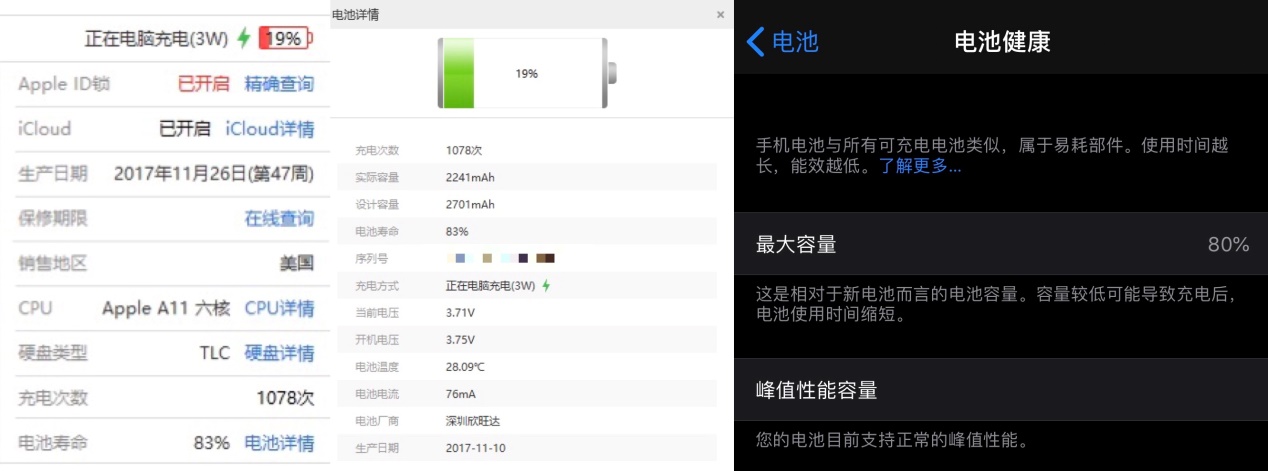
Task: Open the 了解更多… link
Action: (920, 166)
